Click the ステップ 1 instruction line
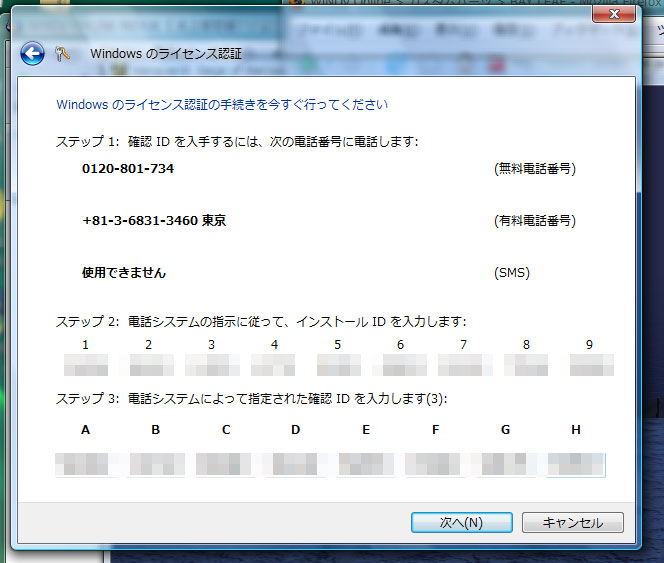 (237, 141)
